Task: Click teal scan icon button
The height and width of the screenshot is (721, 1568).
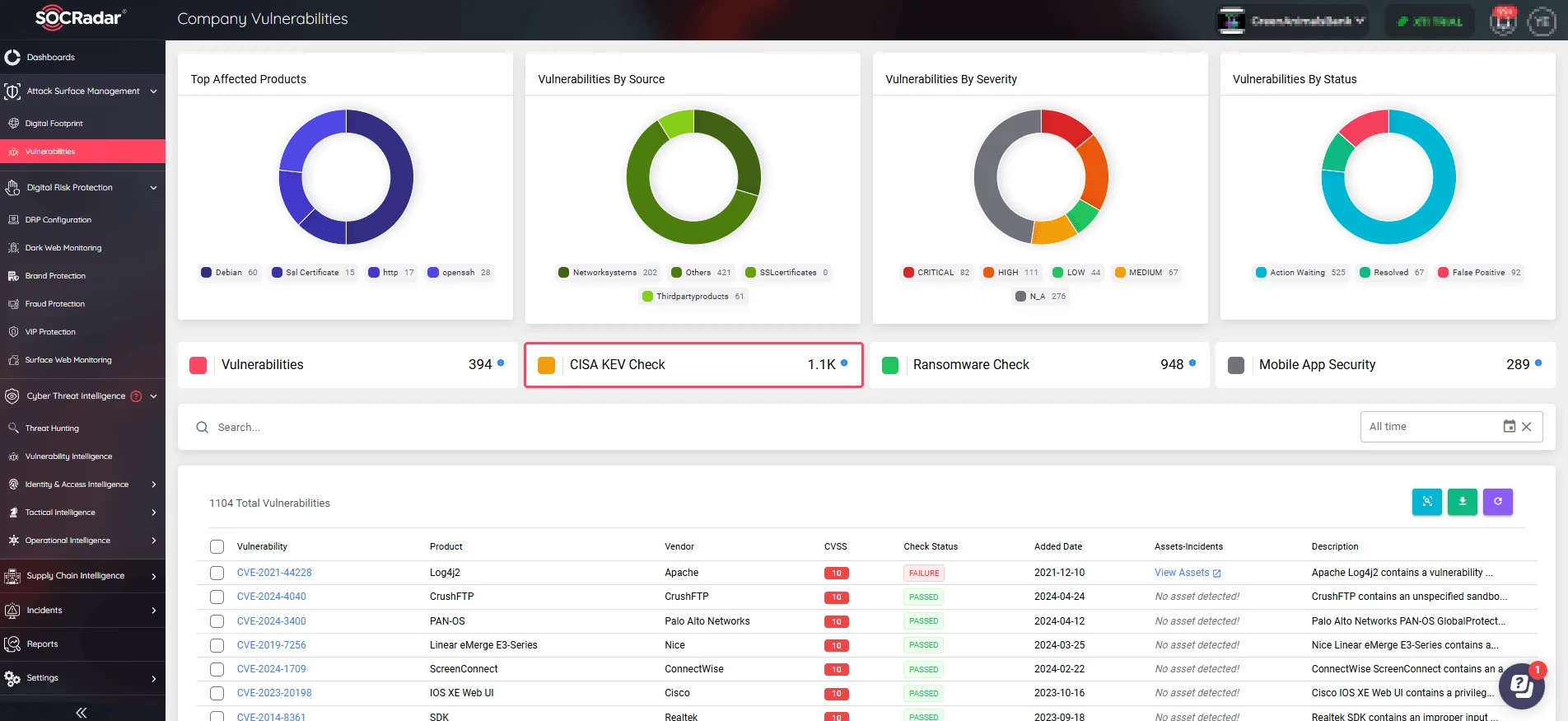Action: tap(1427, 502)
